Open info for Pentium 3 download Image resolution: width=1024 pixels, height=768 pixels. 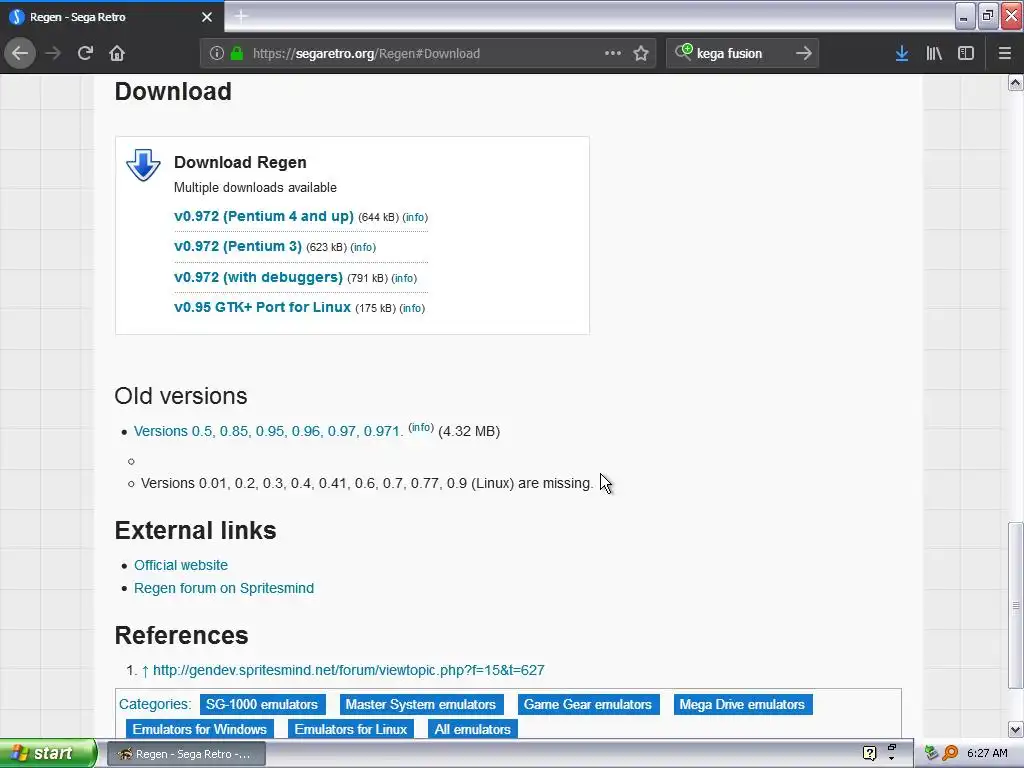(x=363, y=248)
